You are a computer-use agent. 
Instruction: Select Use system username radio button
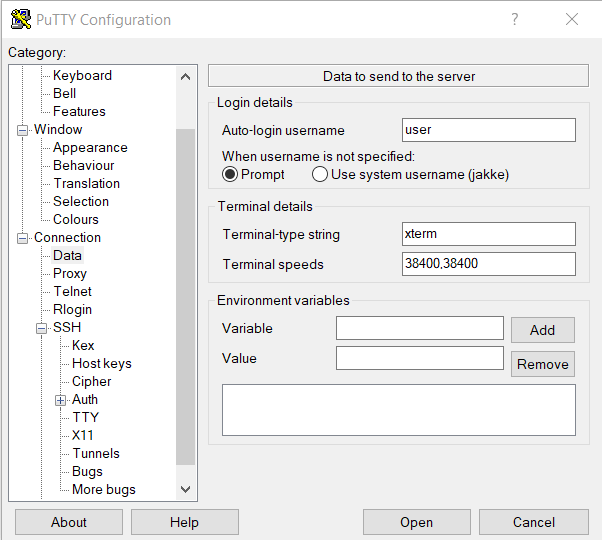[x=320, y=174]
